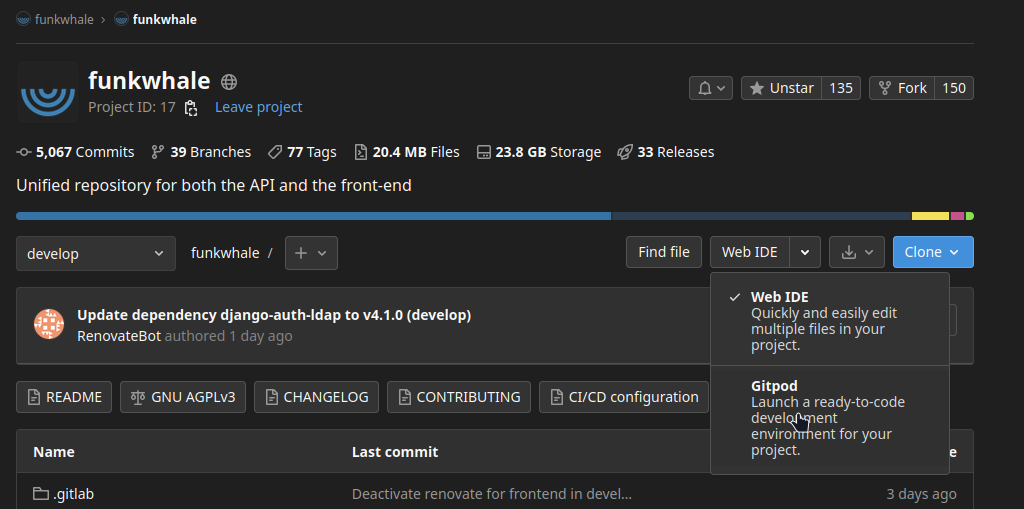
Task: View the 39 Branches list
Action: 201,152
